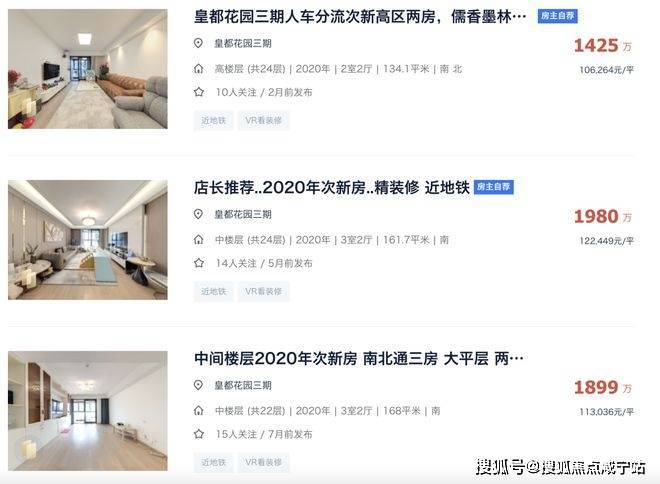The width and height of the screenshot is (660, 484).
Task: Open listing titled 店长推荐..2020年次新房
Action: tap(331, 188)
